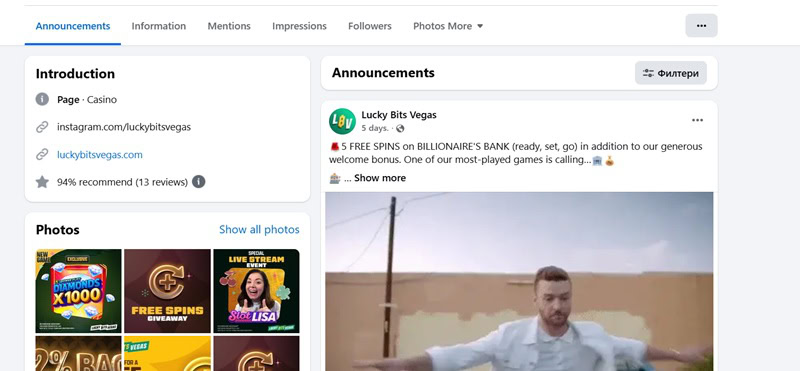
Task: Switch to the Announcements tab
Action: click(x=73, y=26)
